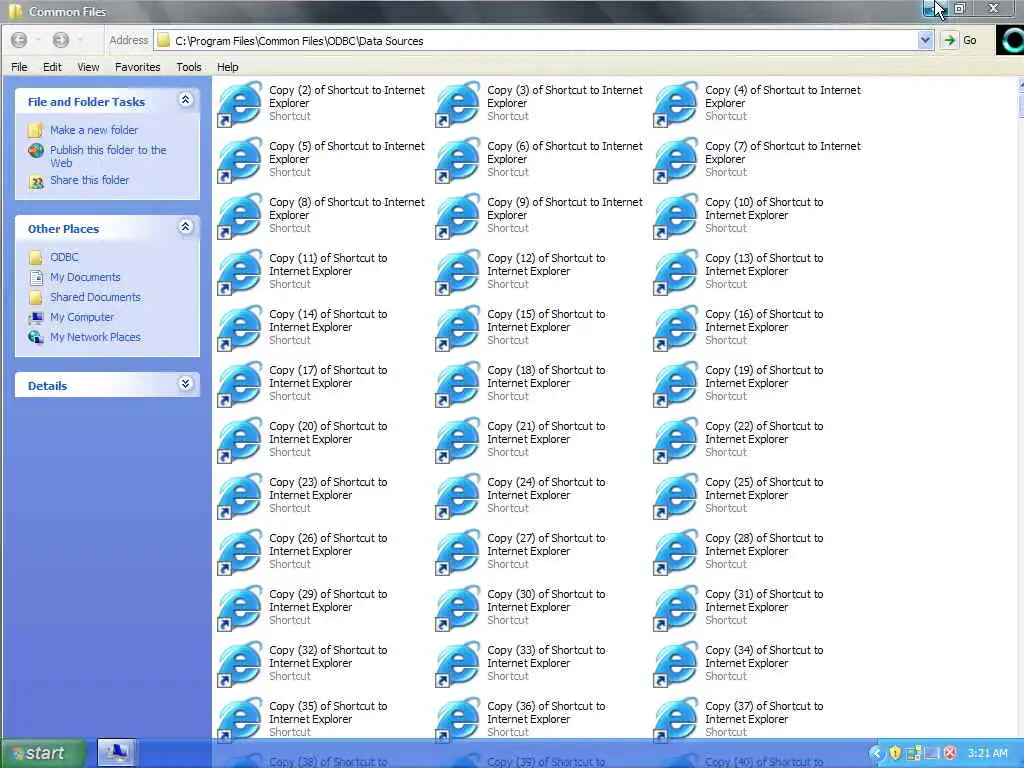This screenshot has width=1024, height=768.
Task: Select Copy (4) of Shortcut to Internet Explorer icon
Action: (x=677, y=104)
